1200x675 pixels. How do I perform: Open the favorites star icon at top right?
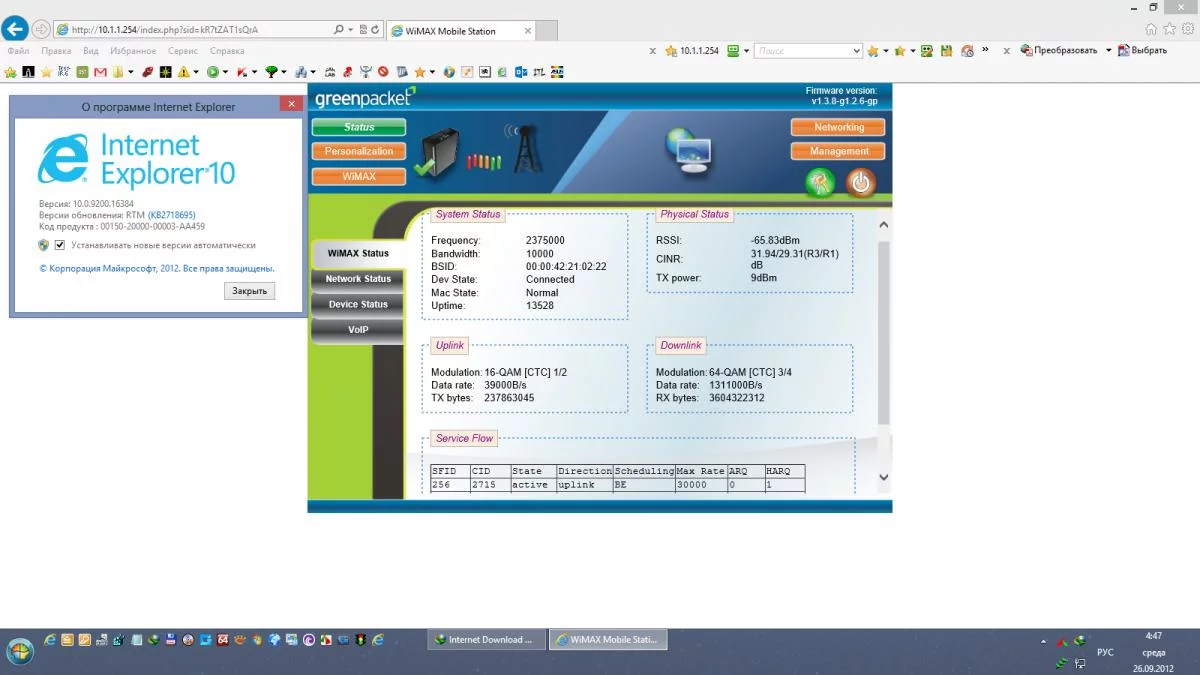click(1168, 30)
